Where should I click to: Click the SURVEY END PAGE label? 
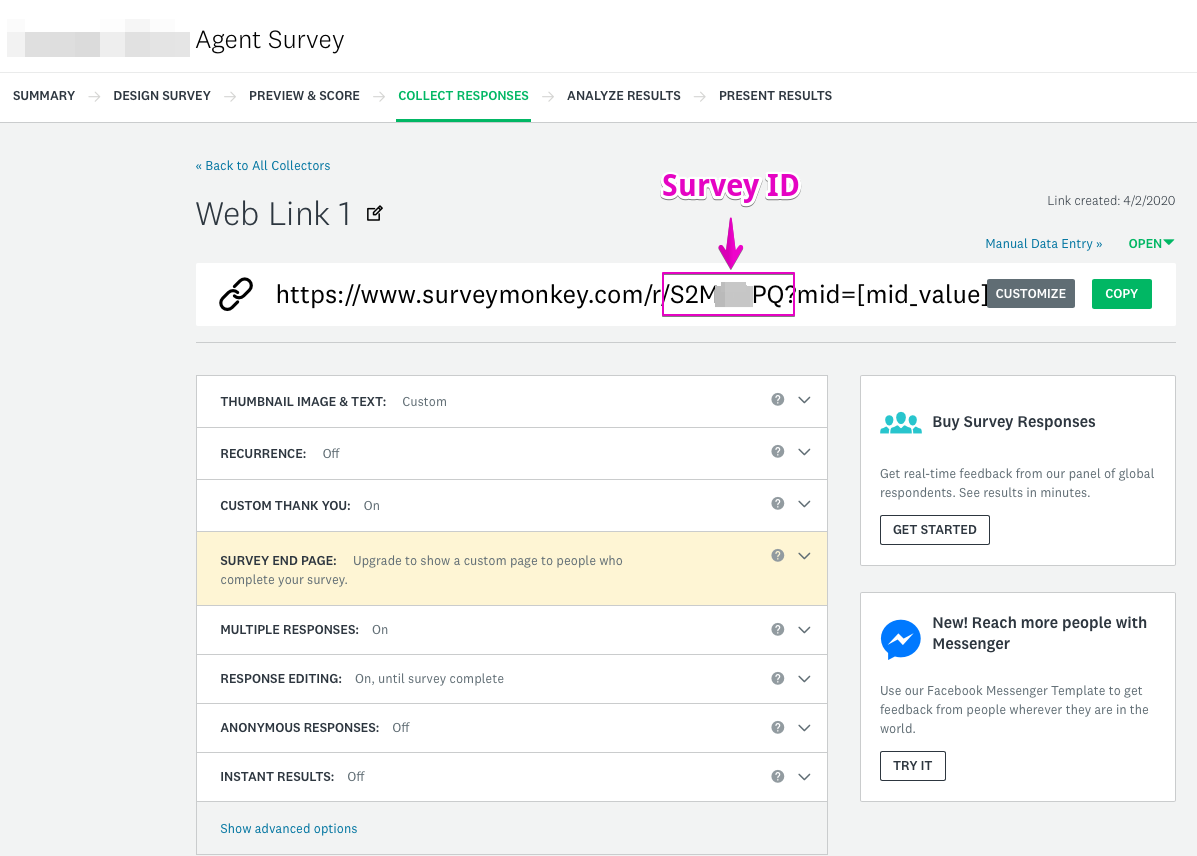pyautogui.click(x=278, y=560)
